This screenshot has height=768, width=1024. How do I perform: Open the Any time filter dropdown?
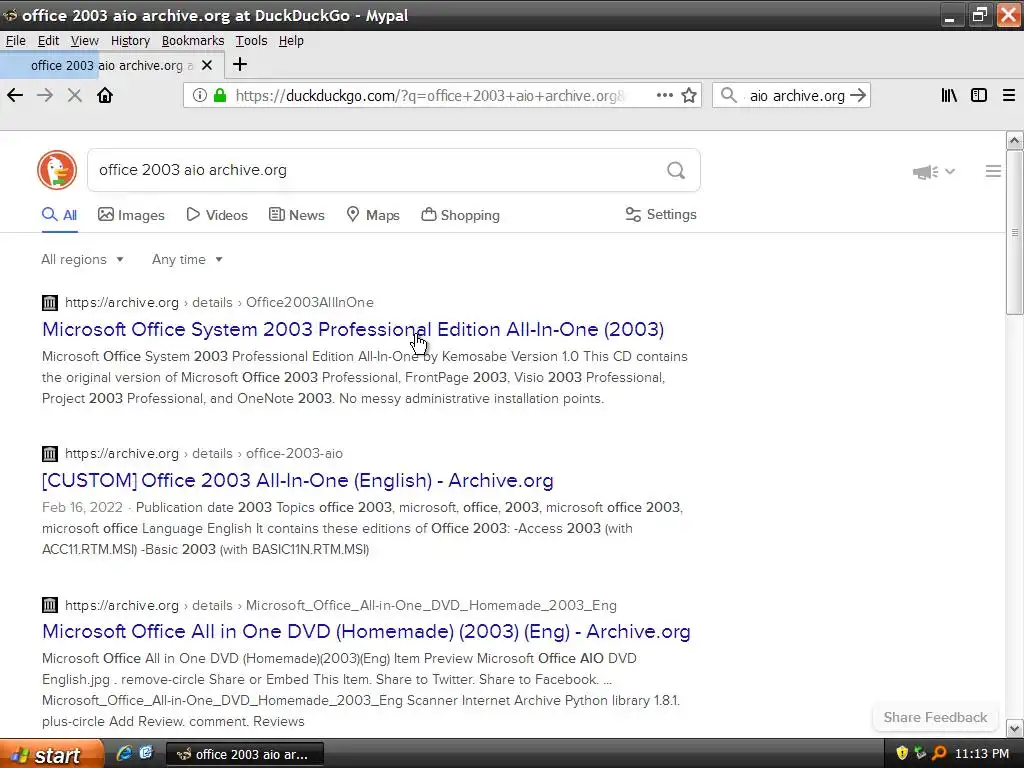[x=187, y=259]
